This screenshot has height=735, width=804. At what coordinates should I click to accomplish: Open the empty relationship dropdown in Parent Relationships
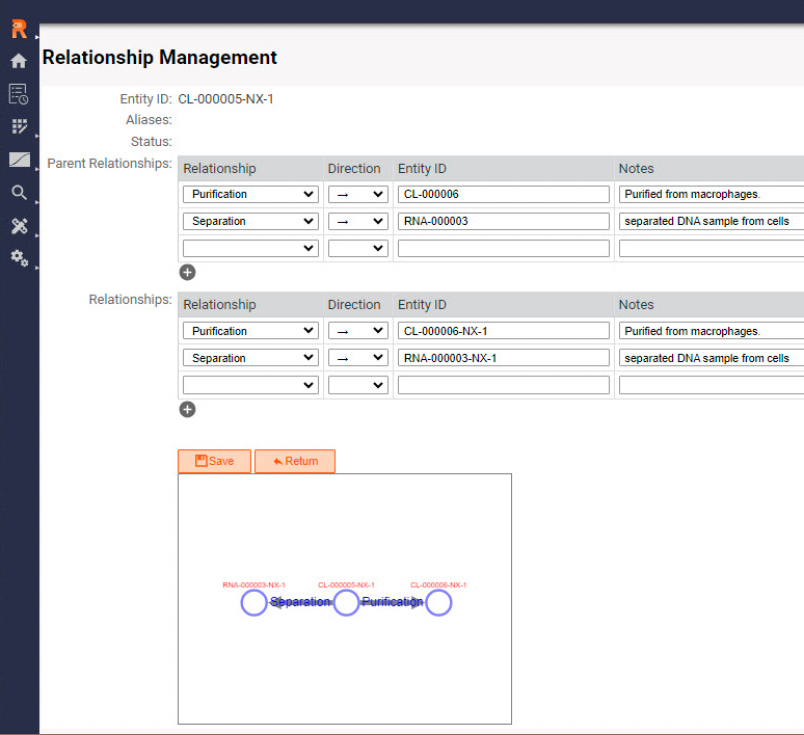coord(251,248)
